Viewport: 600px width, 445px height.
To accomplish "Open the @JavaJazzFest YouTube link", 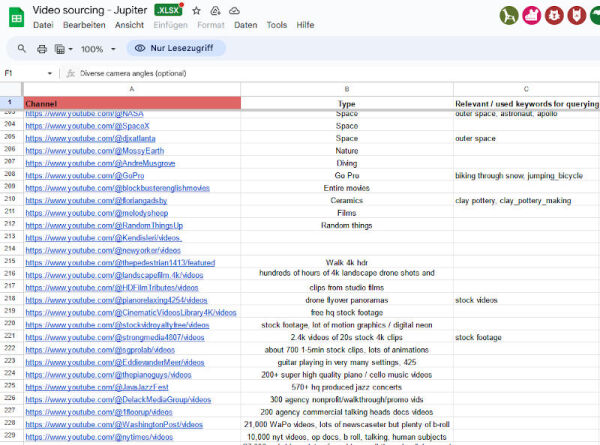I will coord(97,387).
